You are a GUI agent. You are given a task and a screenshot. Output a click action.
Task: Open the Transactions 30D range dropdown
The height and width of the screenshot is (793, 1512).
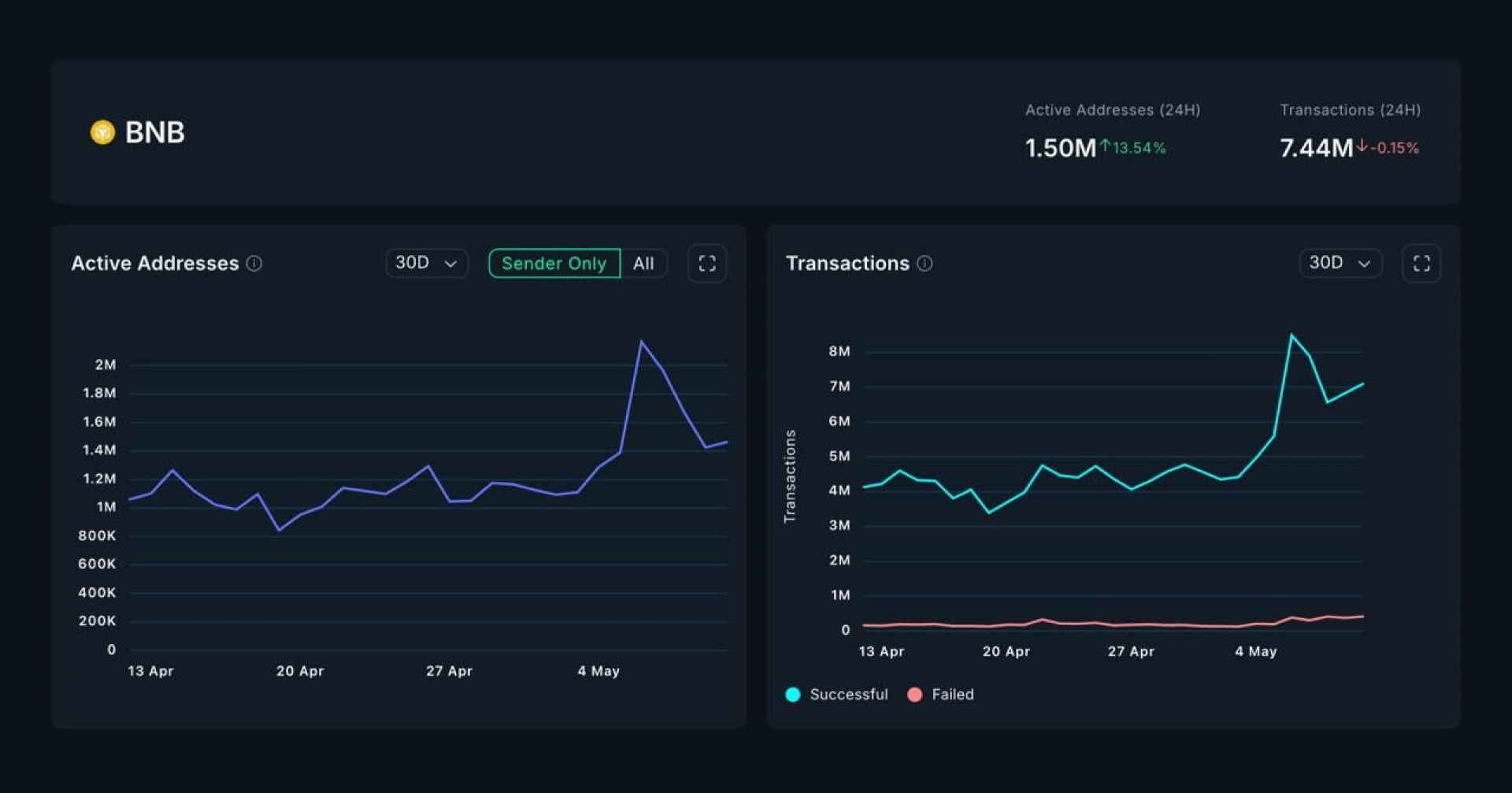(x=1340, y=264)
